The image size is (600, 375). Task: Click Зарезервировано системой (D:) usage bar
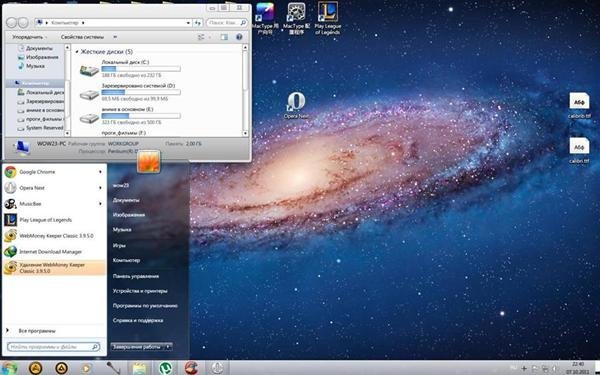[141, 92]
